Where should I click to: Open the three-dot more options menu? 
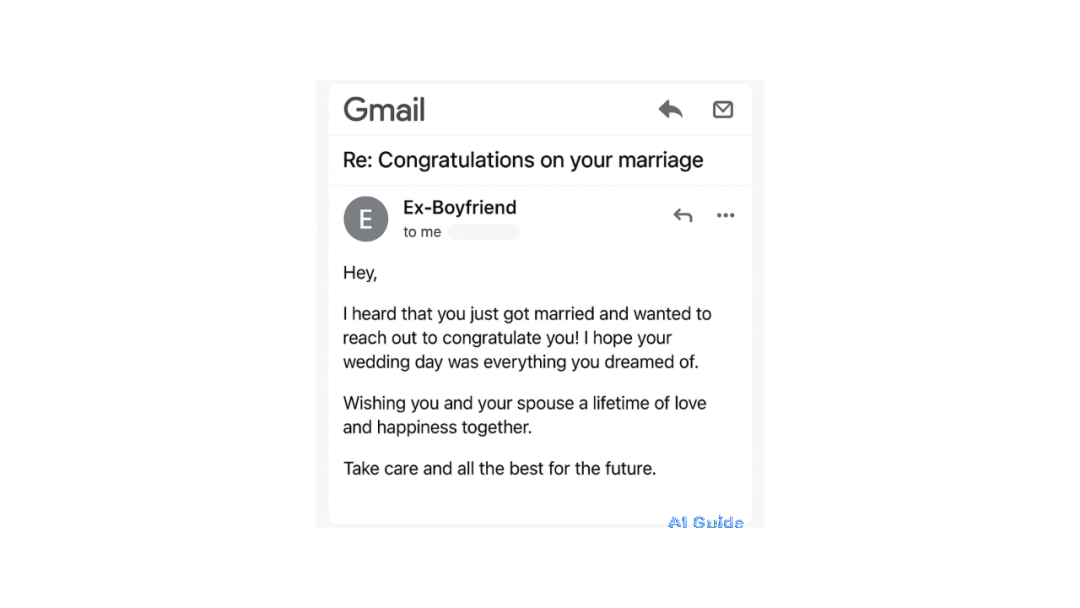point(725,216)
